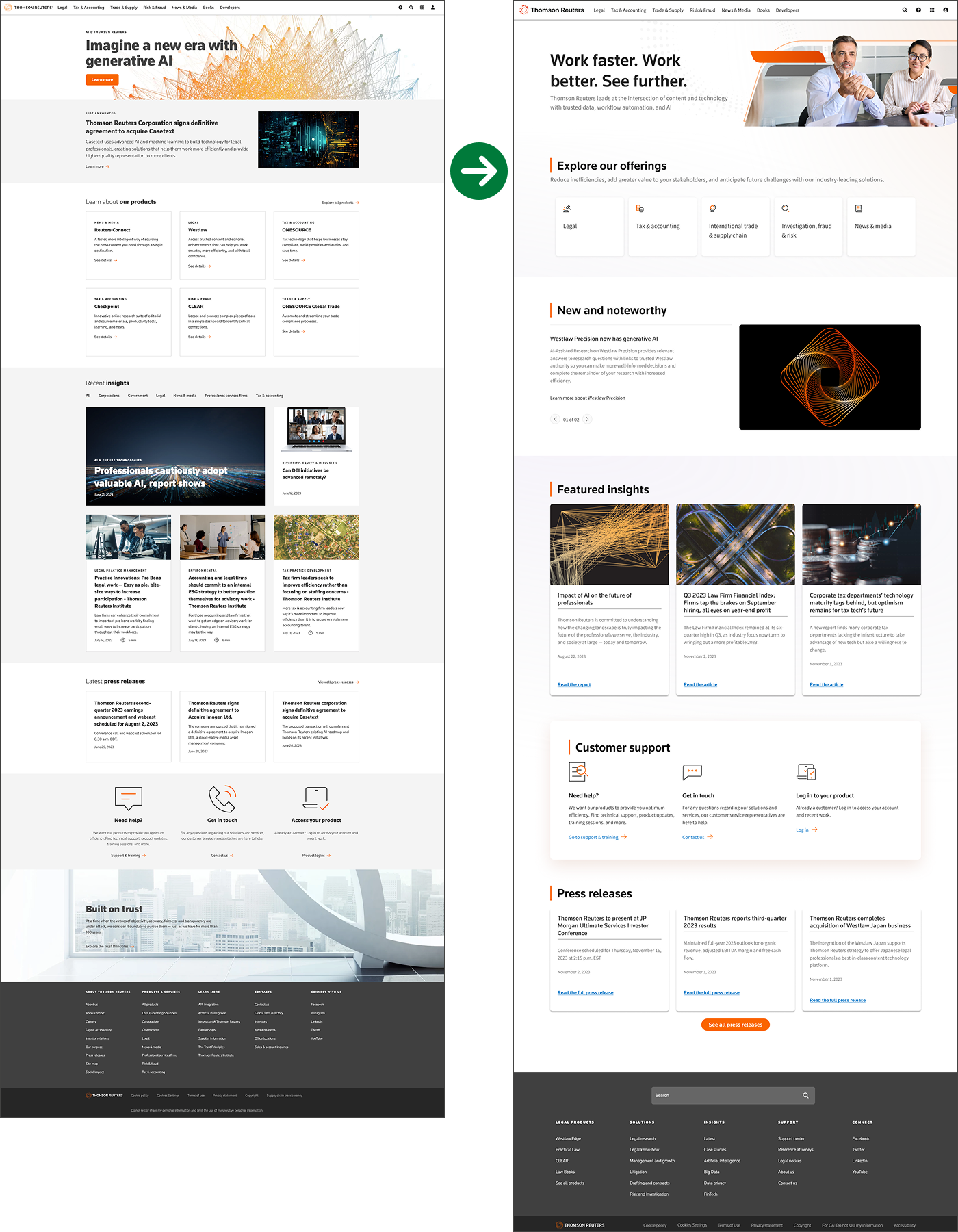Click the chat bubble icon above Get in touch on right page
This screenshot has height=1232, width=958.
[692, 772]
